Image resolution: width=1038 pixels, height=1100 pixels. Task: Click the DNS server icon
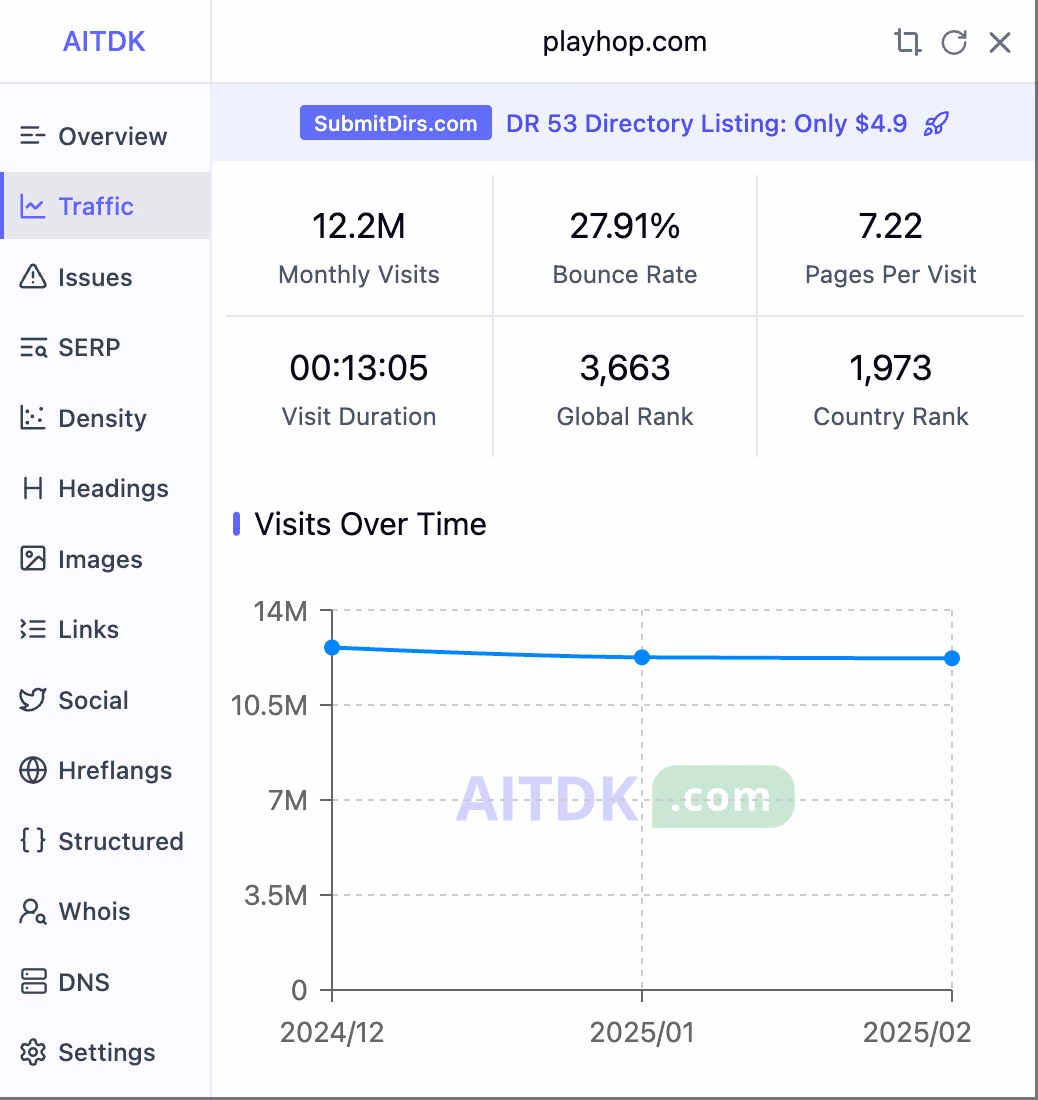point(33,981)
